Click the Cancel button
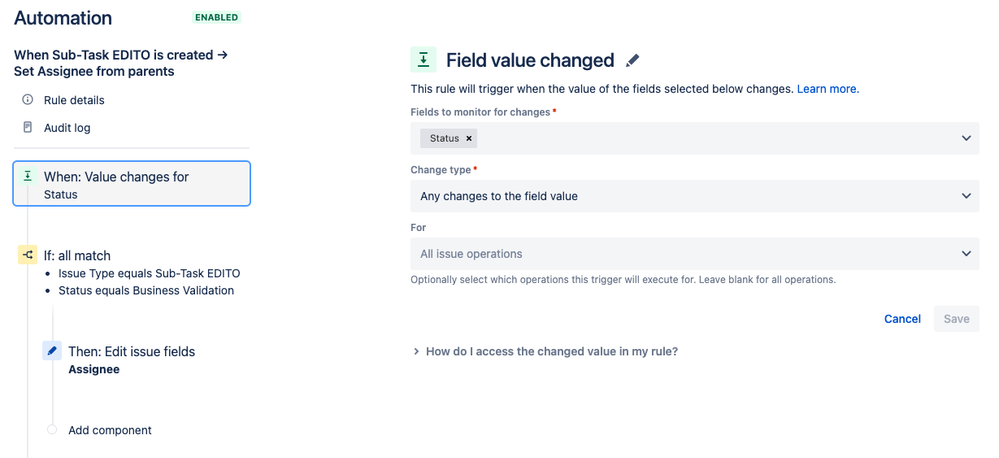This screenshot has width=999, height=458. point(902,319)
